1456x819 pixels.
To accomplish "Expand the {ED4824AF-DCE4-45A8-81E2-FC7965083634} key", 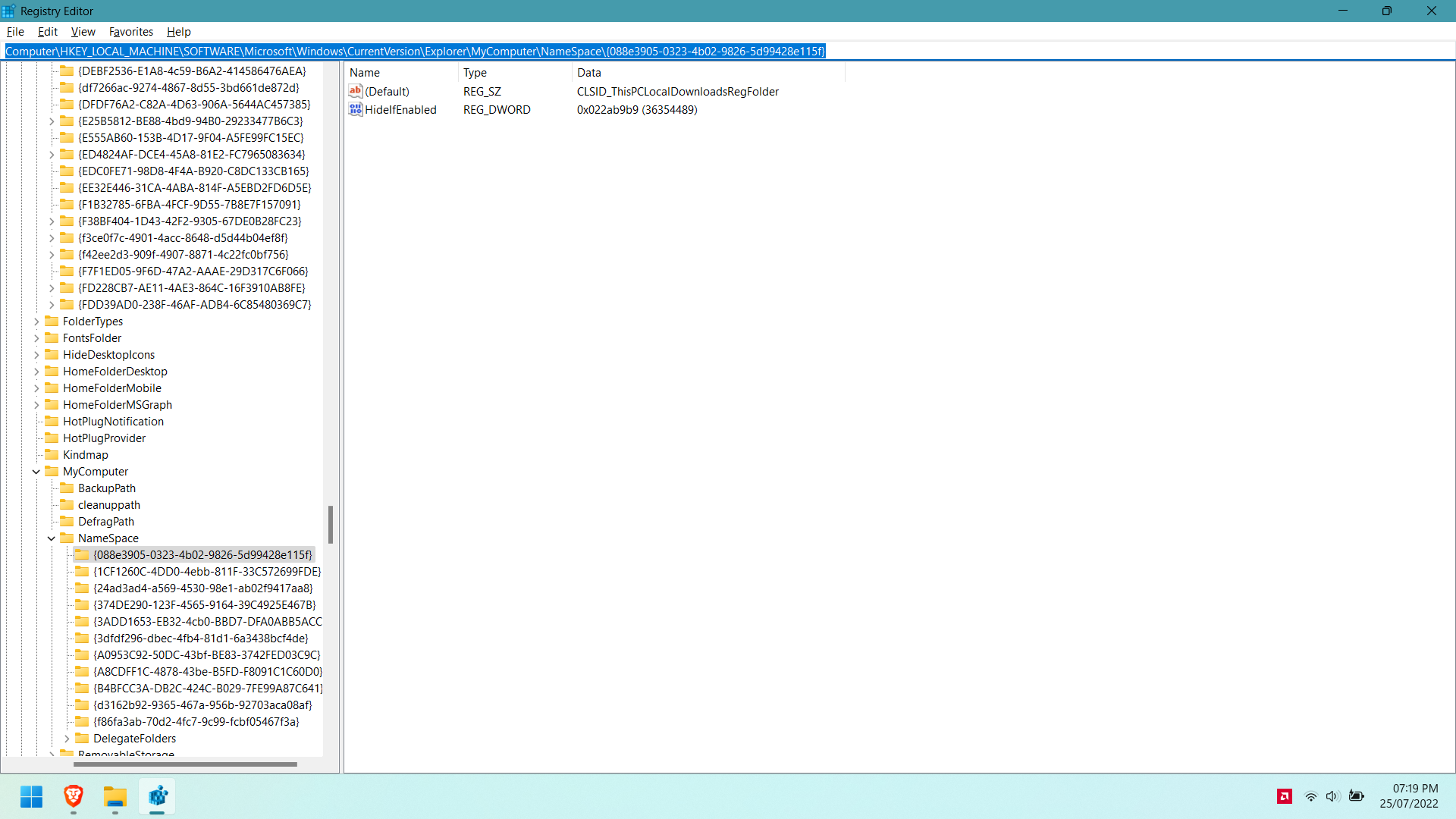I will pos(51,154).
